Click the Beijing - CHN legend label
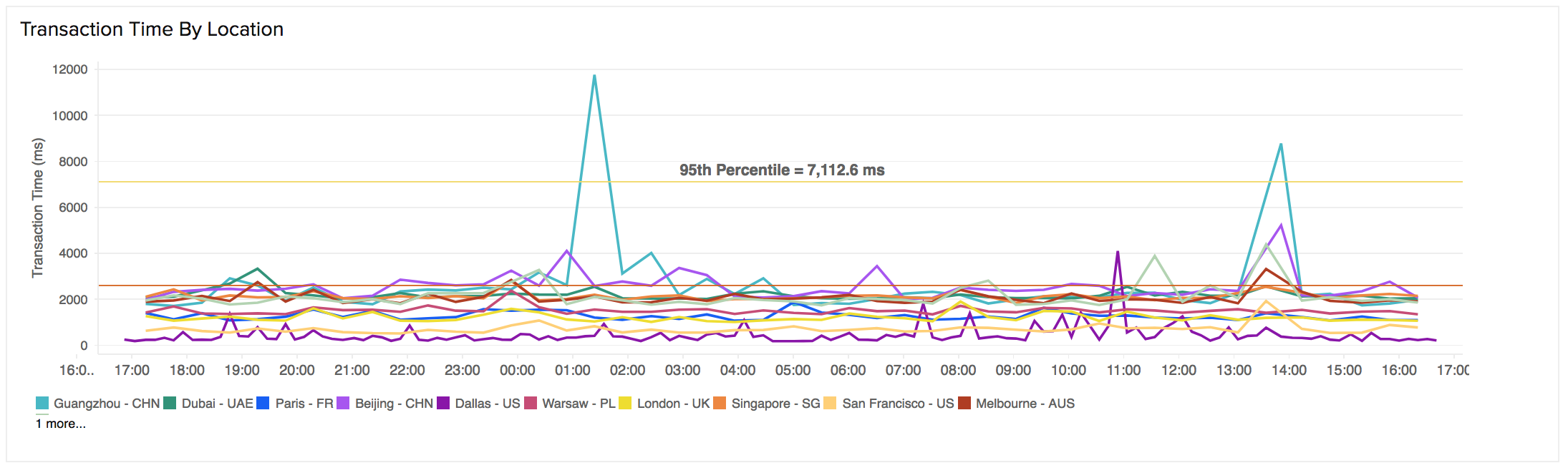 pos(394,404)
